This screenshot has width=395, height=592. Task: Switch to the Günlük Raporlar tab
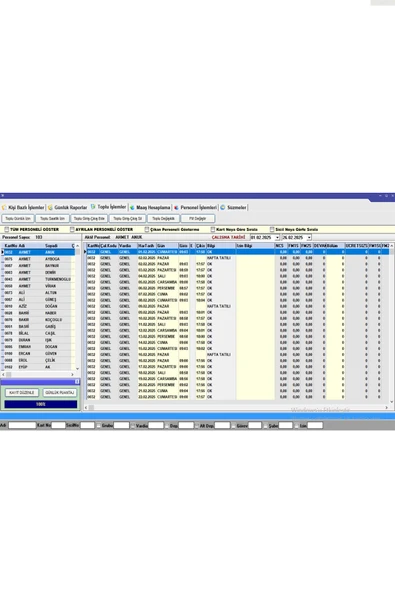(67, 207)
